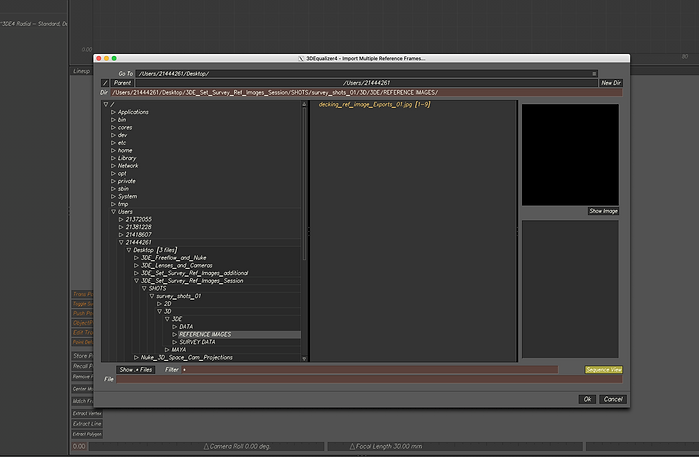Create a New Dir

pos(611,83)
